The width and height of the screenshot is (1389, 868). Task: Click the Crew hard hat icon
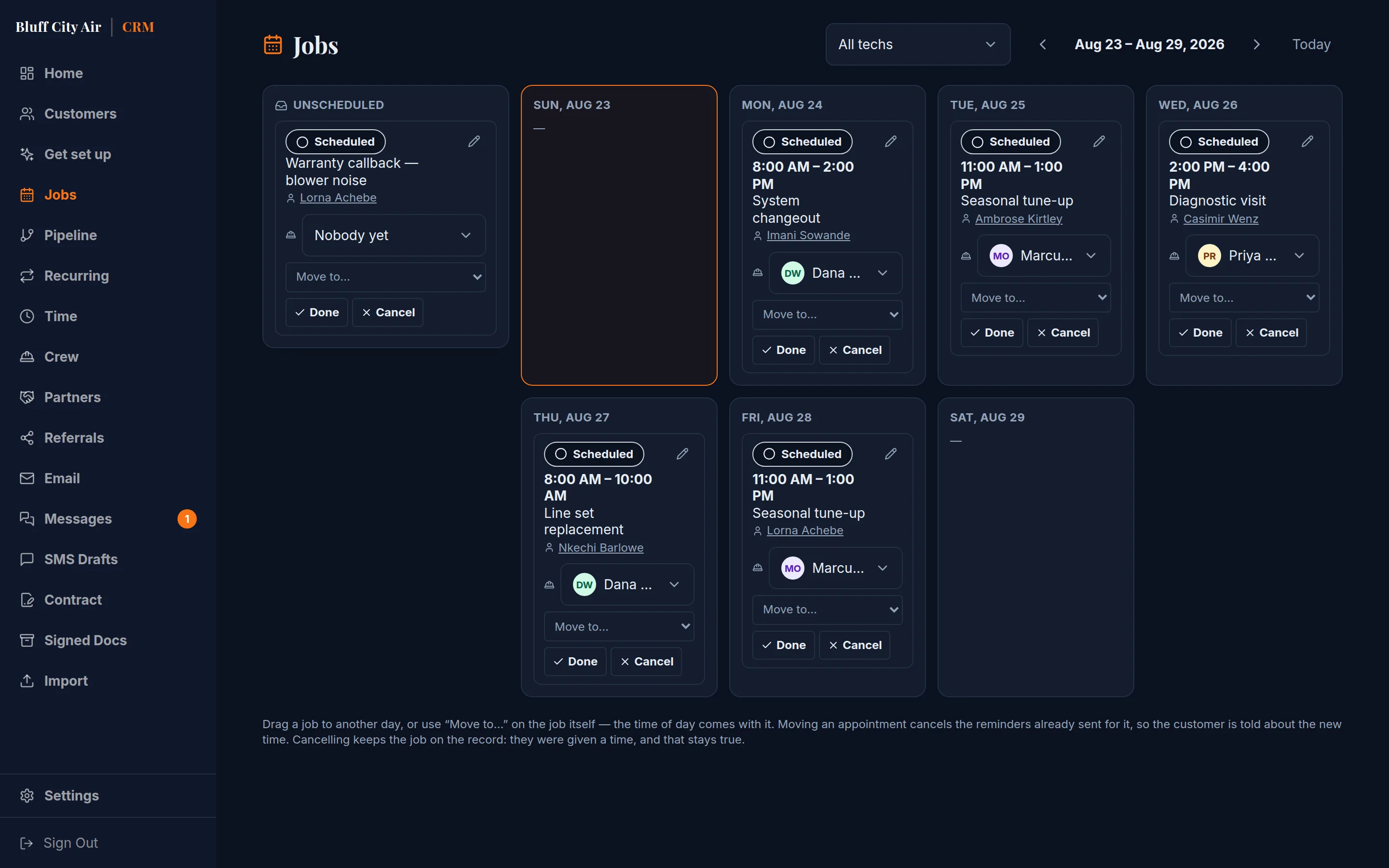pyautogui.click(x=27, y=356)
